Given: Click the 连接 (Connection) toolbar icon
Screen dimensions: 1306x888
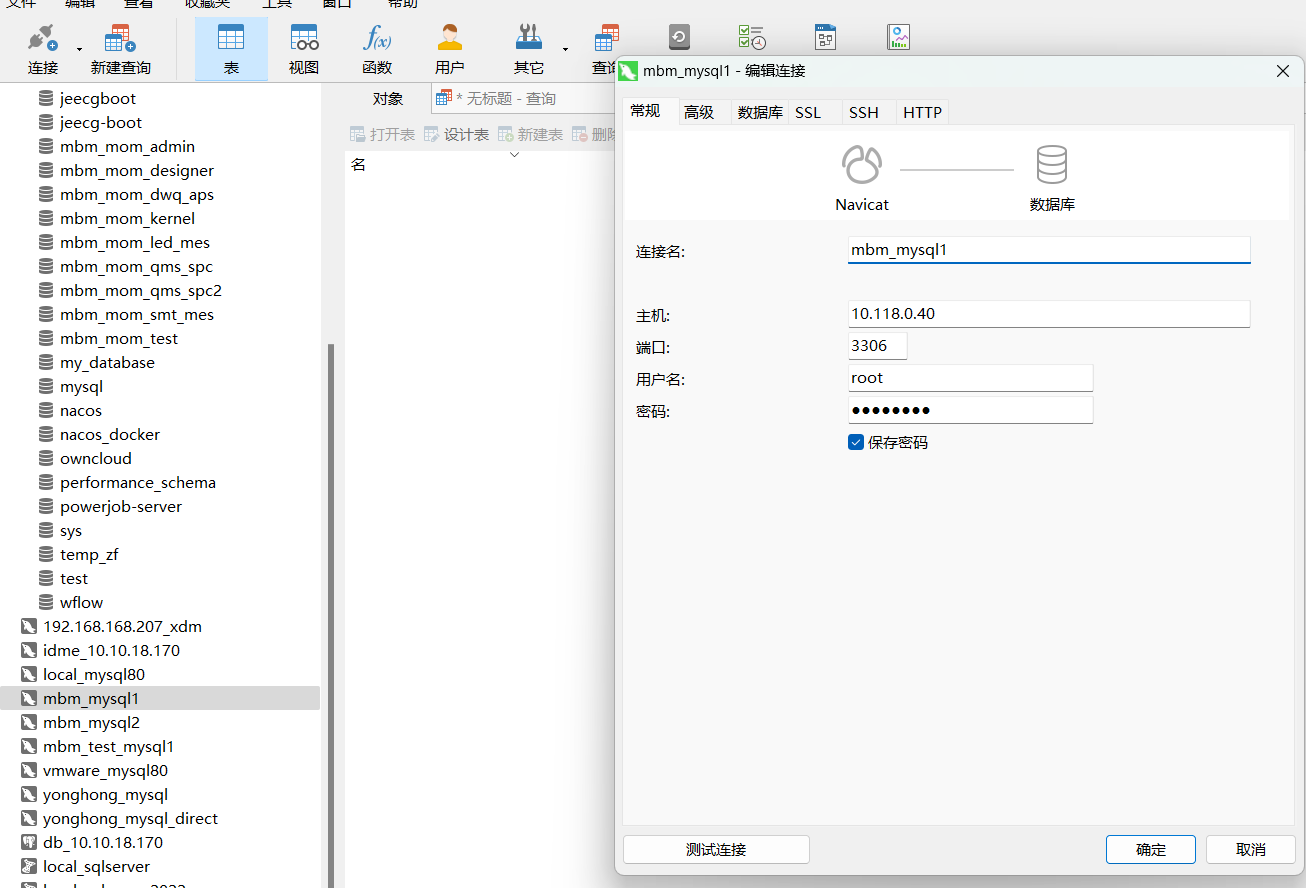Looking at the screenshot, I should point(42,49).
